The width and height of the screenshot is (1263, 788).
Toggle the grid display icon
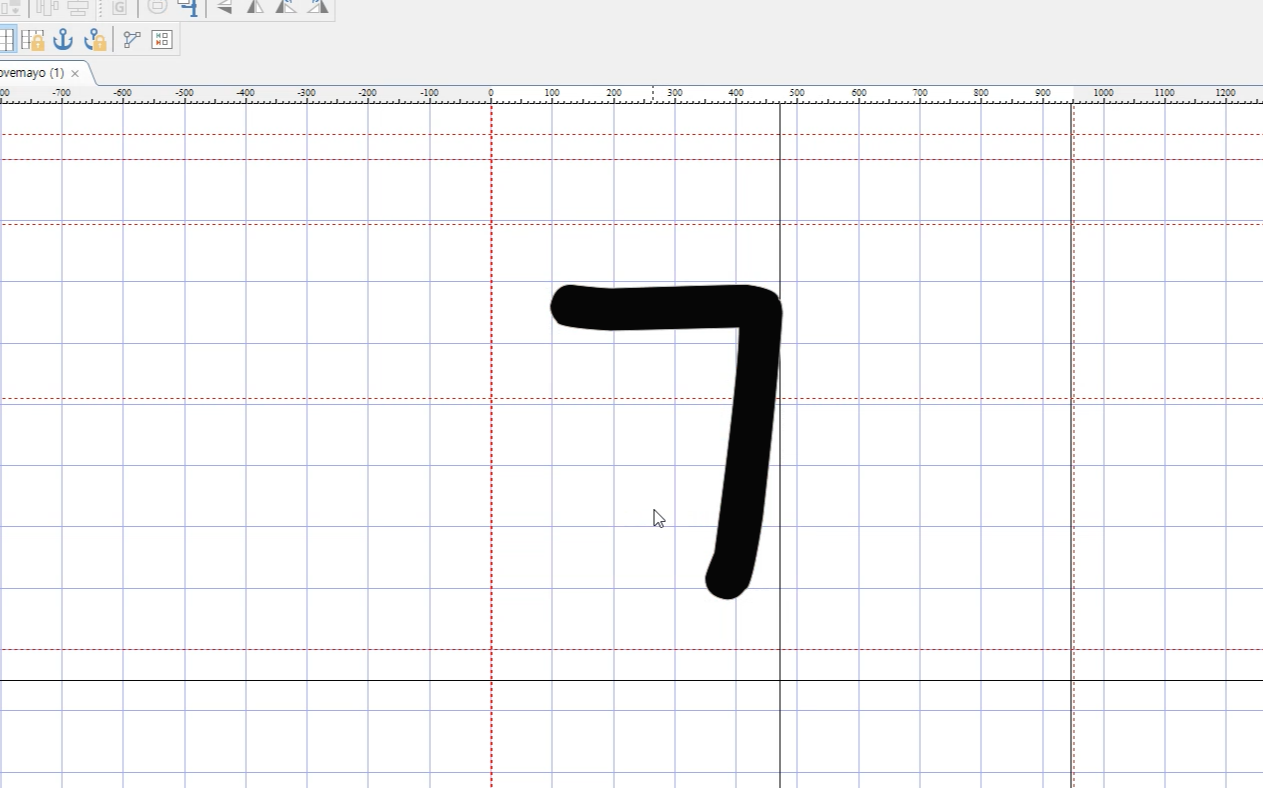click(5, 40)
